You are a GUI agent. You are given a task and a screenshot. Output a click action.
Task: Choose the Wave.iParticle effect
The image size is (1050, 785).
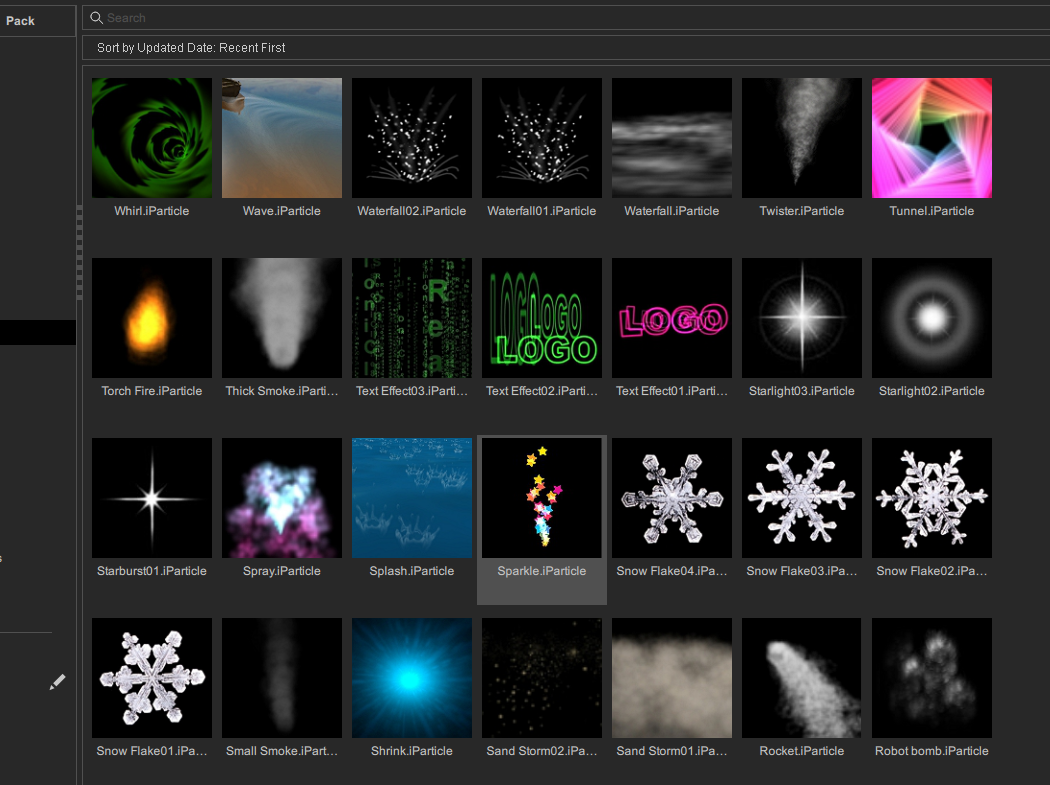[x=282, y=138]
